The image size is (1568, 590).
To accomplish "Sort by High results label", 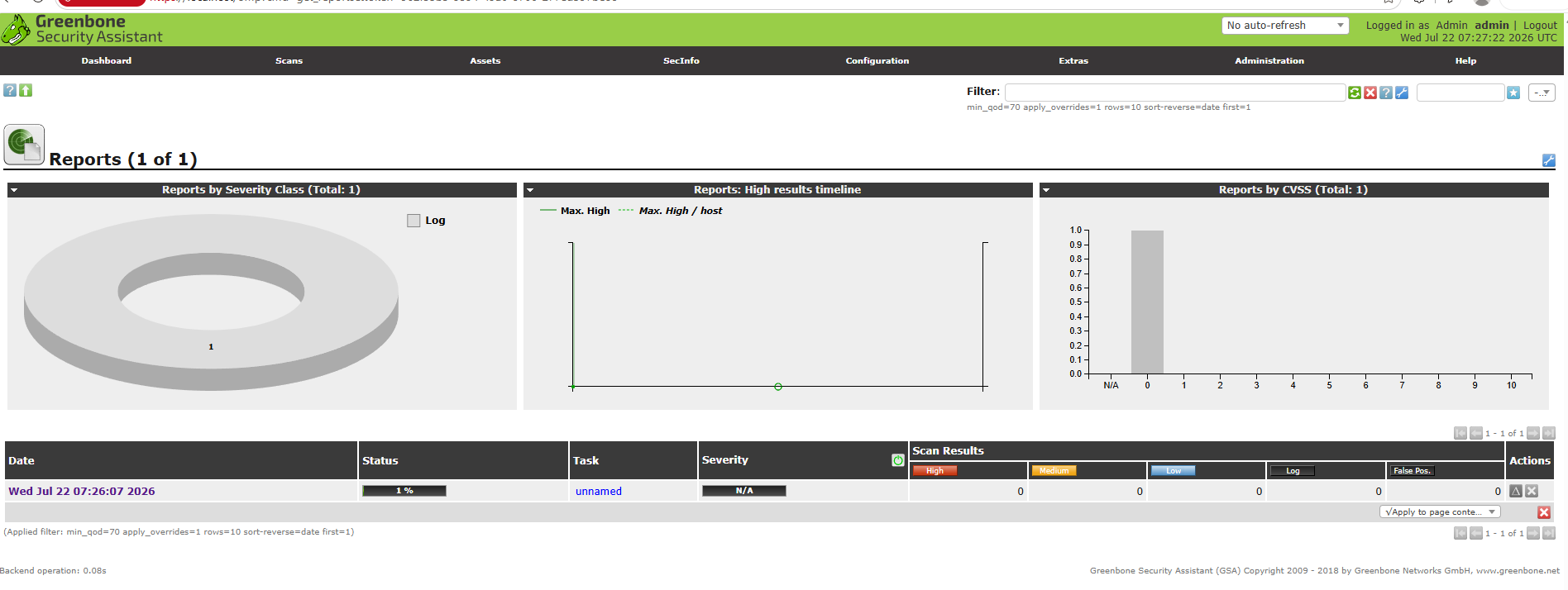I will click(x=935, y=471).
